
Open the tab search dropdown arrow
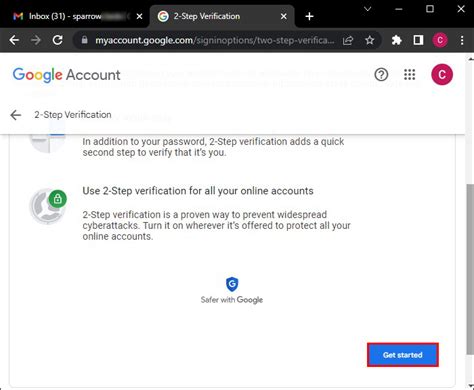(x=367, y=9)
